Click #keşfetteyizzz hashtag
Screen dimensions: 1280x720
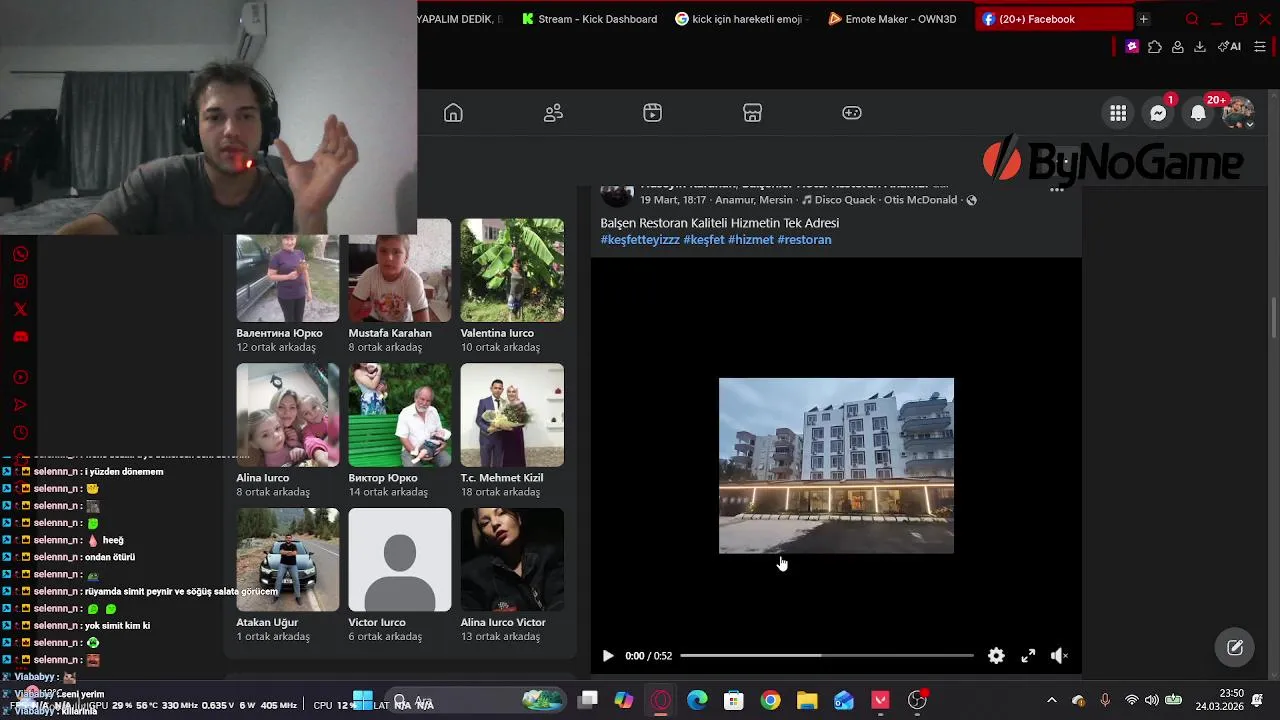[640, 240]
